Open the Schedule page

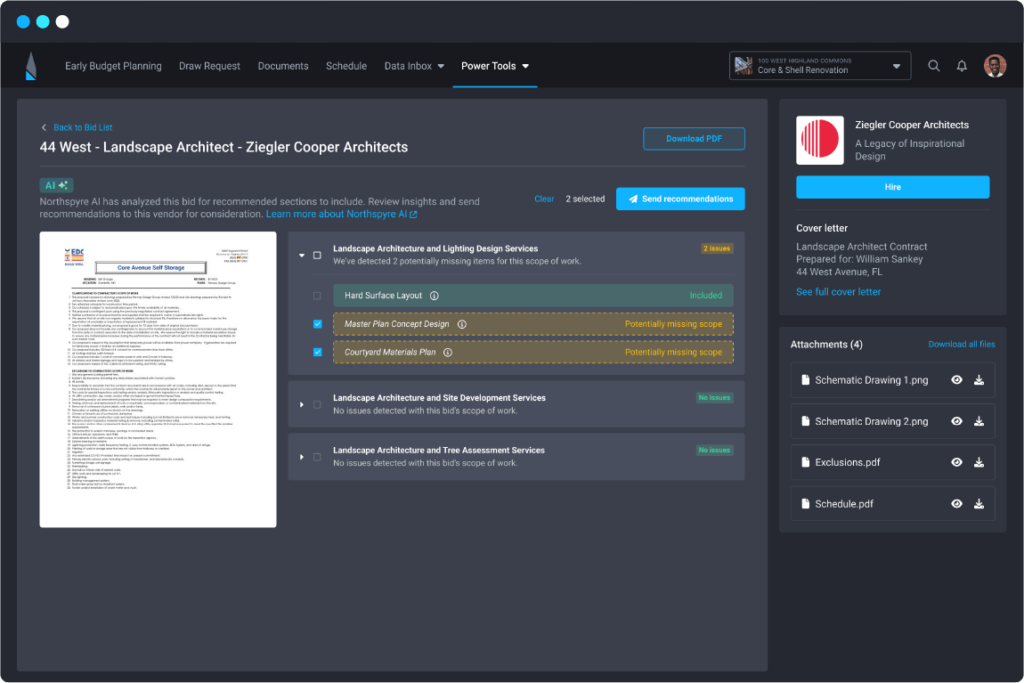click(346, 66)
